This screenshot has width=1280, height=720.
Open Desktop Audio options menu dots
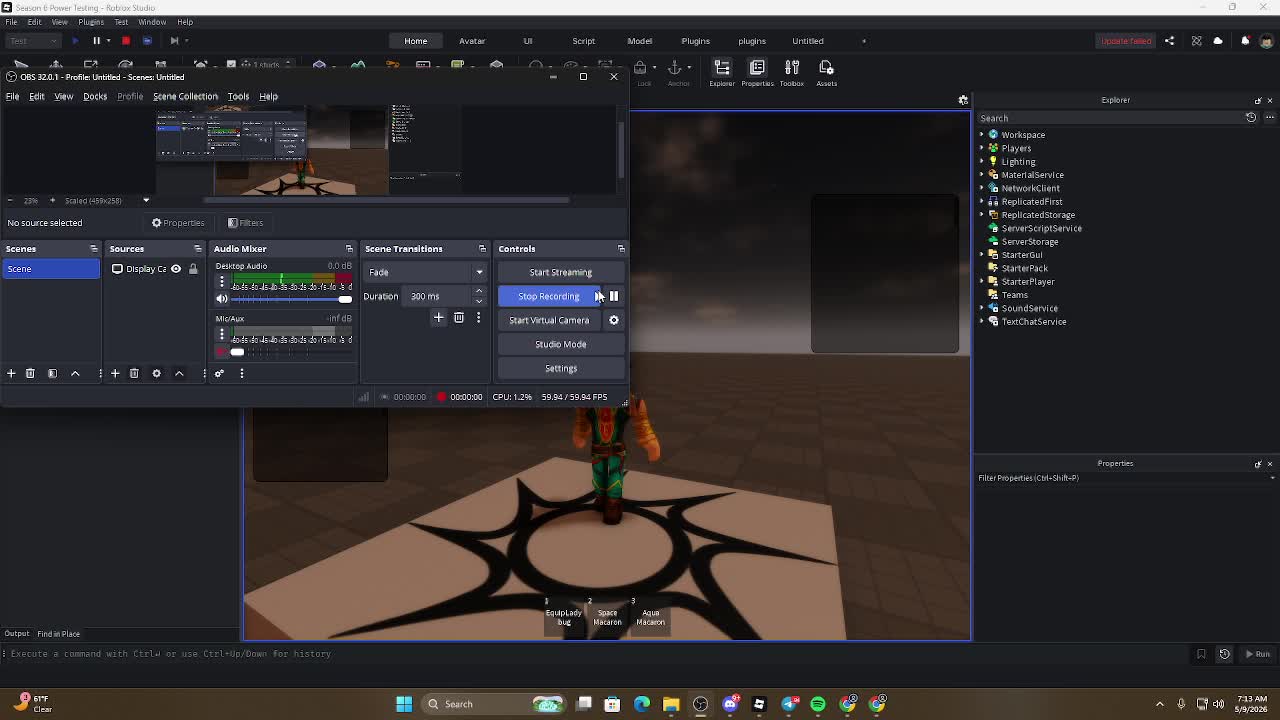pos(221,281)
